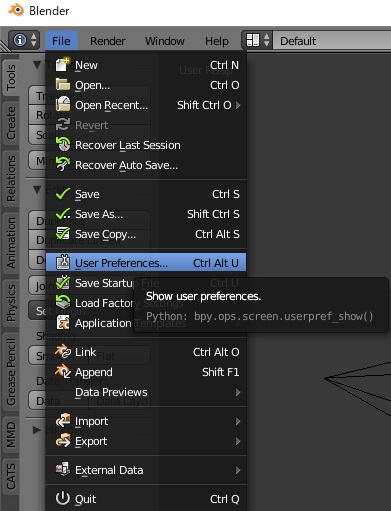Open the Render menu
The height and width of the screenshot is (511, 391).
(108, 41)
